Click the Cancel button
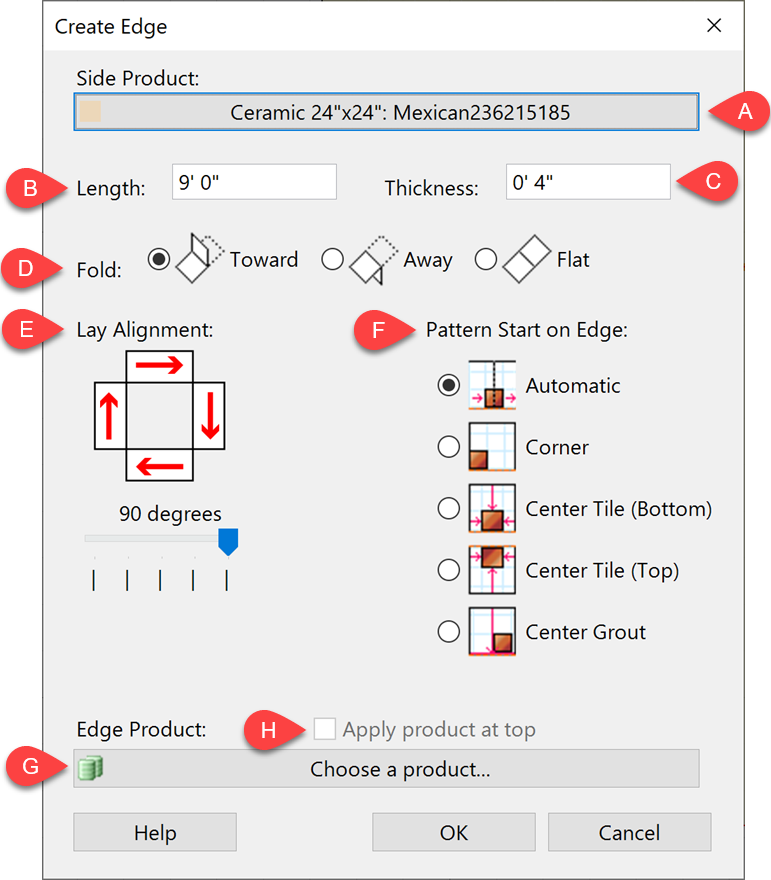 [630, 832]
